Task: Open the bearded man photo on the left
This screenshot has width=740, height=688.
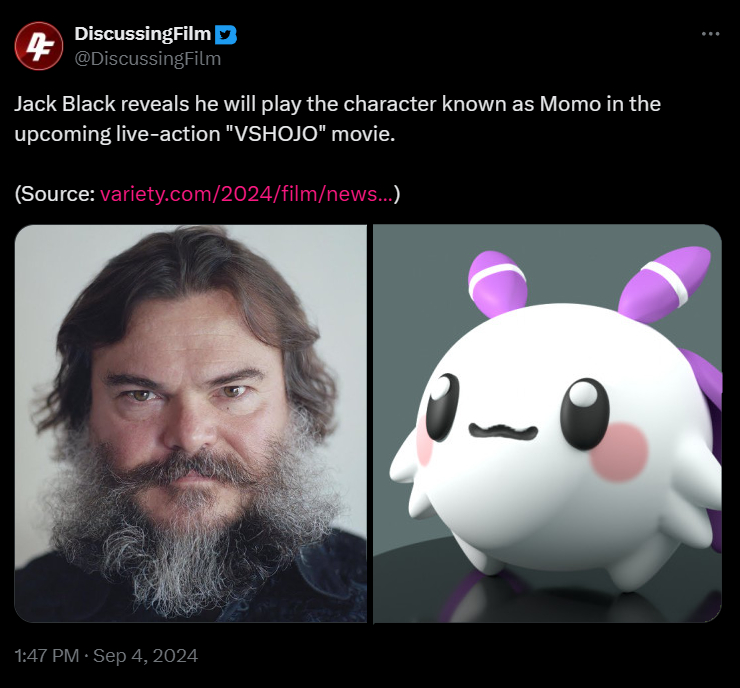Action: click(191, 424)
